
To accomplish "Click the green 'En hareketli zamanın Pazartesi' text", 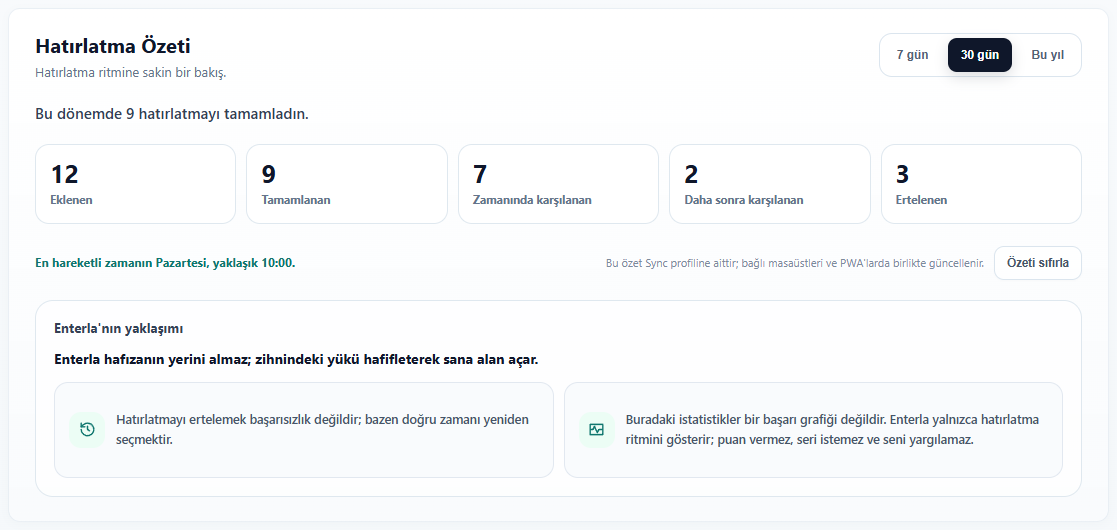I will (x=165, y=263).
